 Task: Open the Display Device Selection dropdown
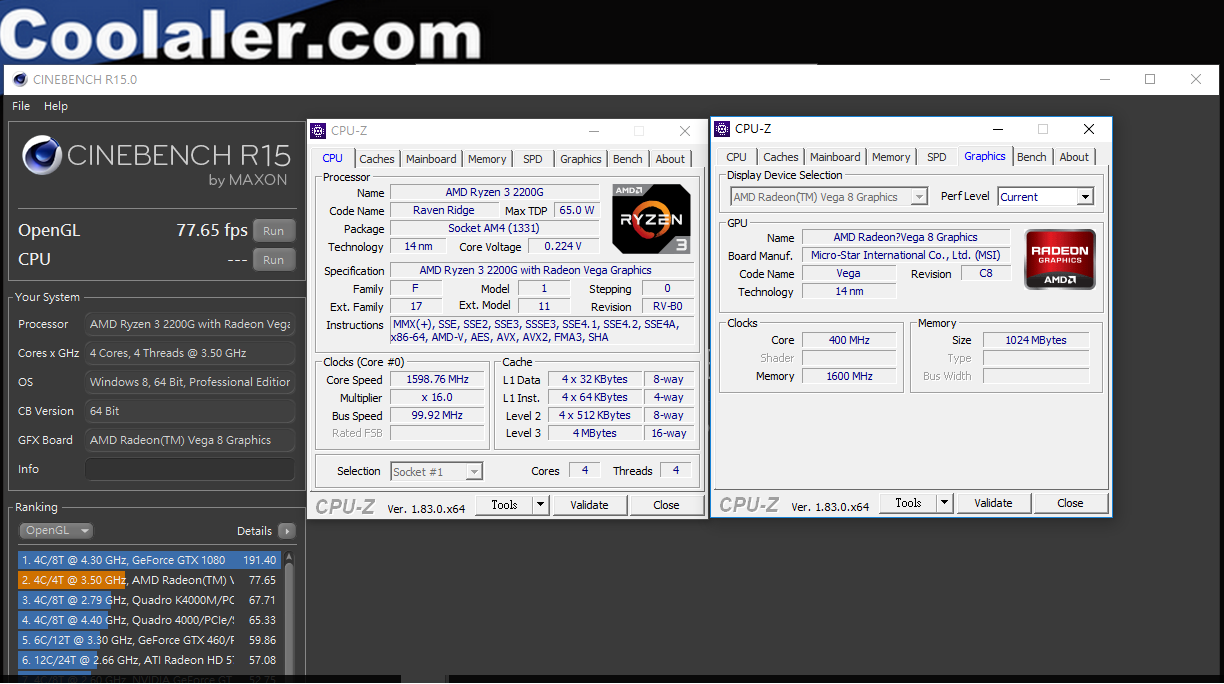[829, 197]
